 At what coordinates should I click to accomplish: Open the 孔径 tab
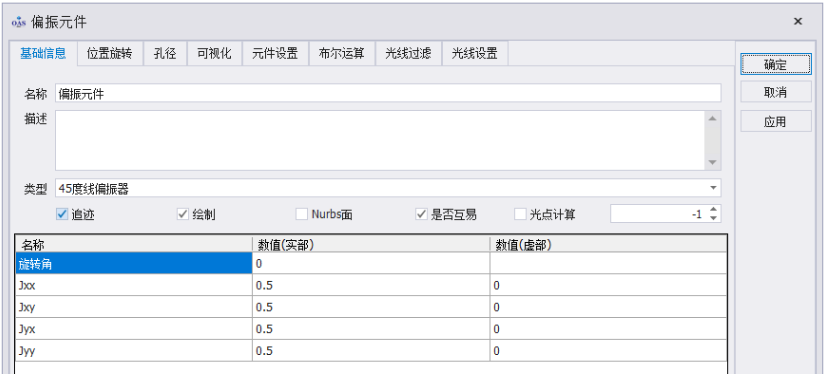tap(165, 53)
